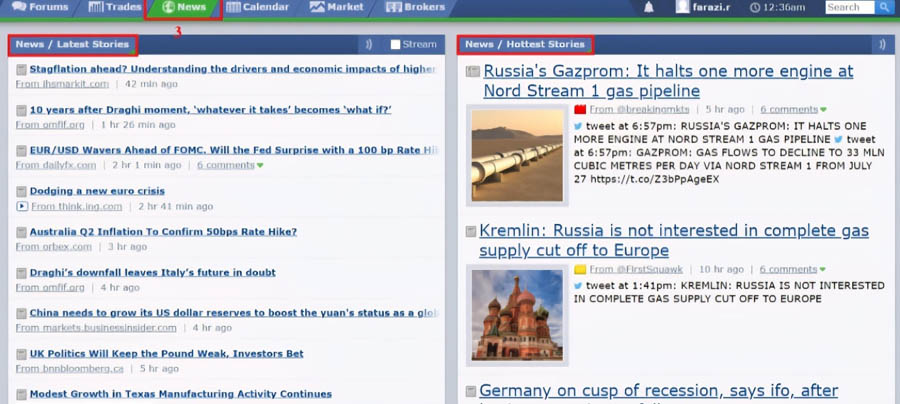Click story icon beside Russia's Gazprom headline
The width and height of the screenshot is (900, 404).
pos(472,71)
